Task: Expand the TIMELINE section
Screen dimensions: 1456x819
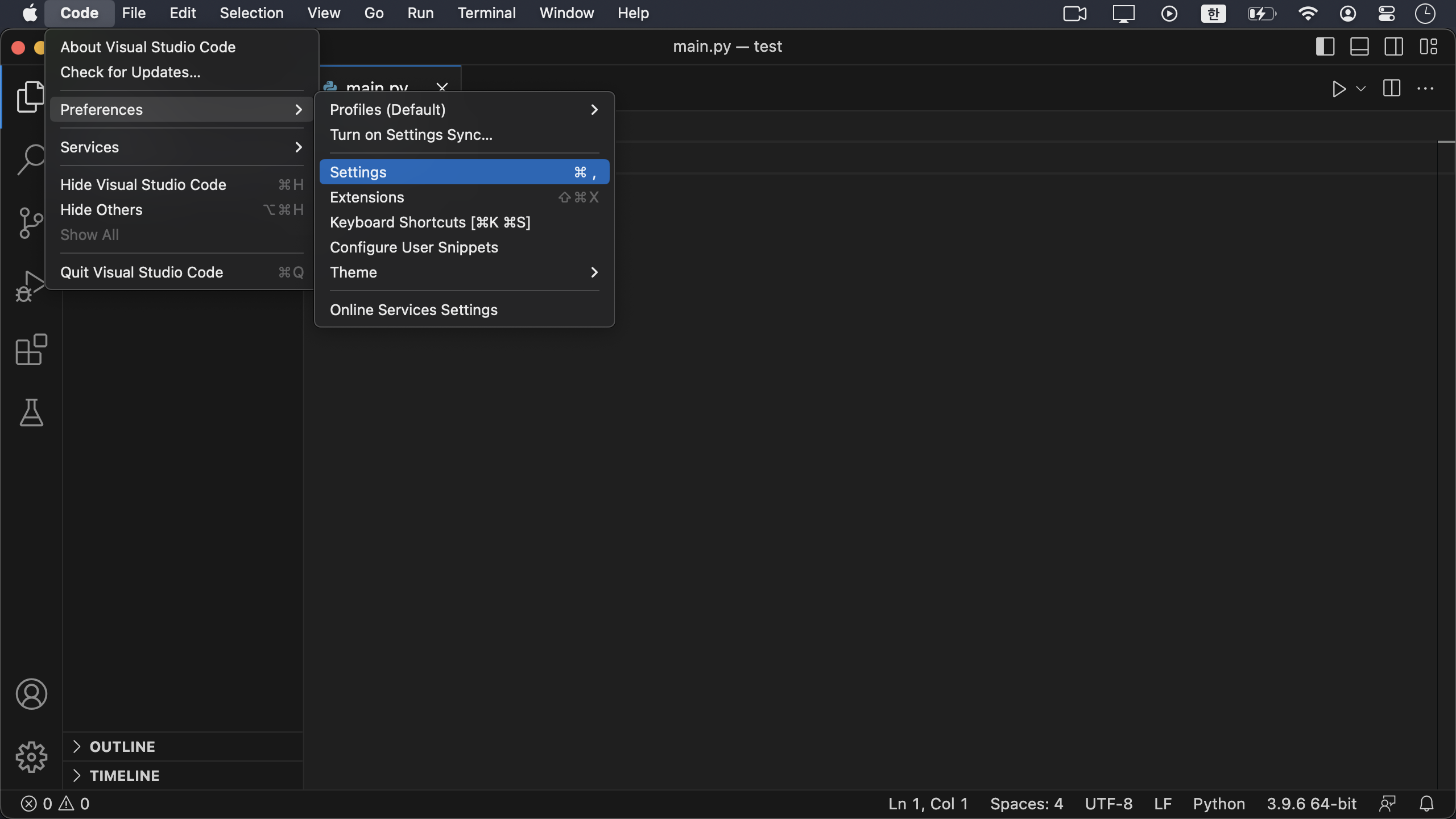Action: (x=124, y=775)
